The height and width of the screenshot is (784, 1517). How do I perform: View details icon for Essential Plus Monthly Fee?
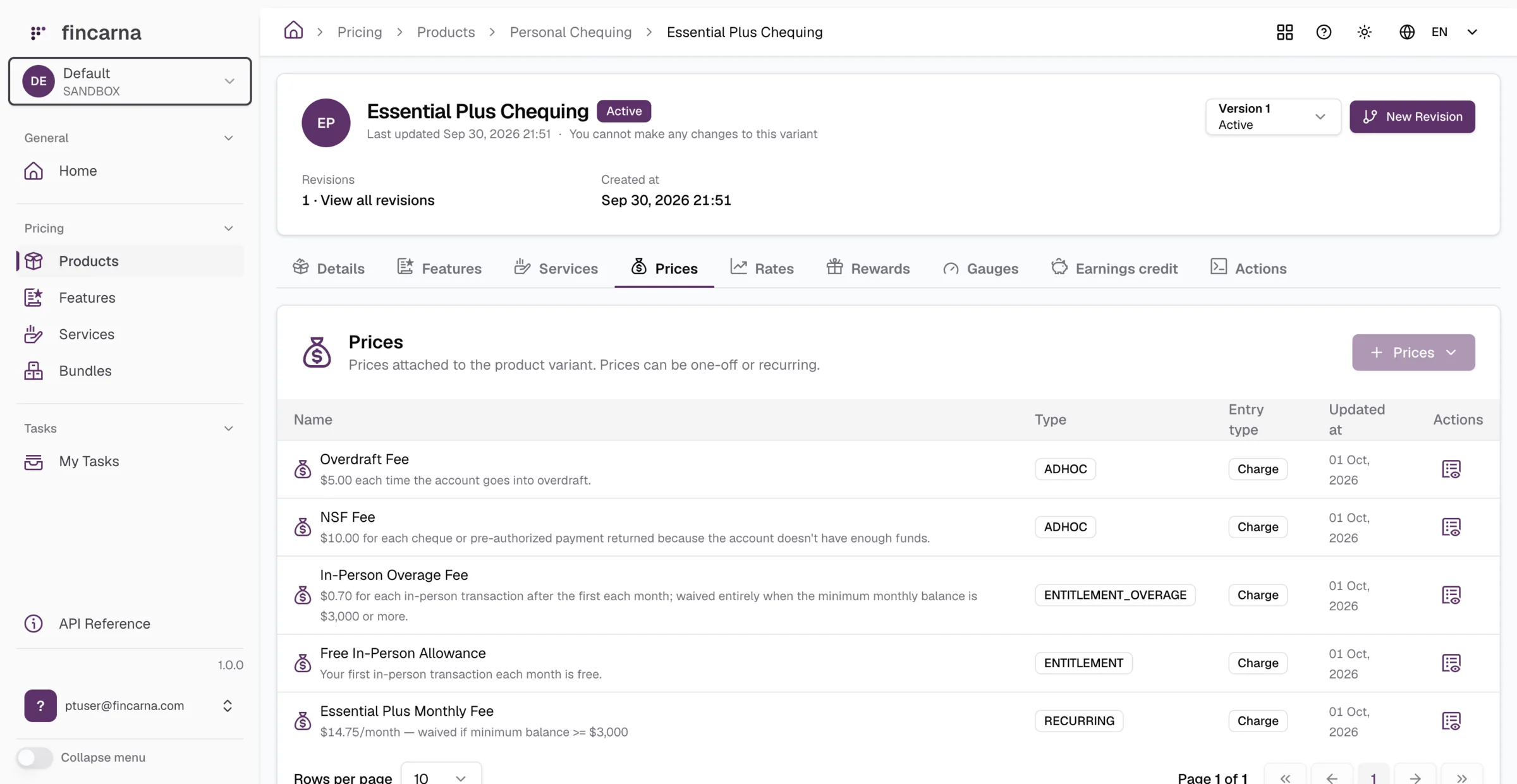click(1451, 721)
